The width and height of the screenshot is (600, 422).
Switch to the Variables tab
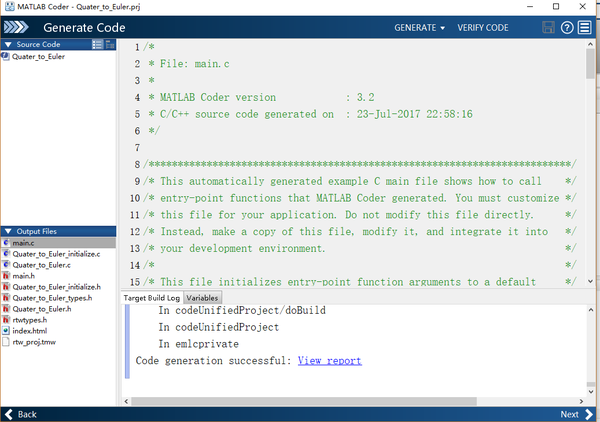click(x=202, y=298)
